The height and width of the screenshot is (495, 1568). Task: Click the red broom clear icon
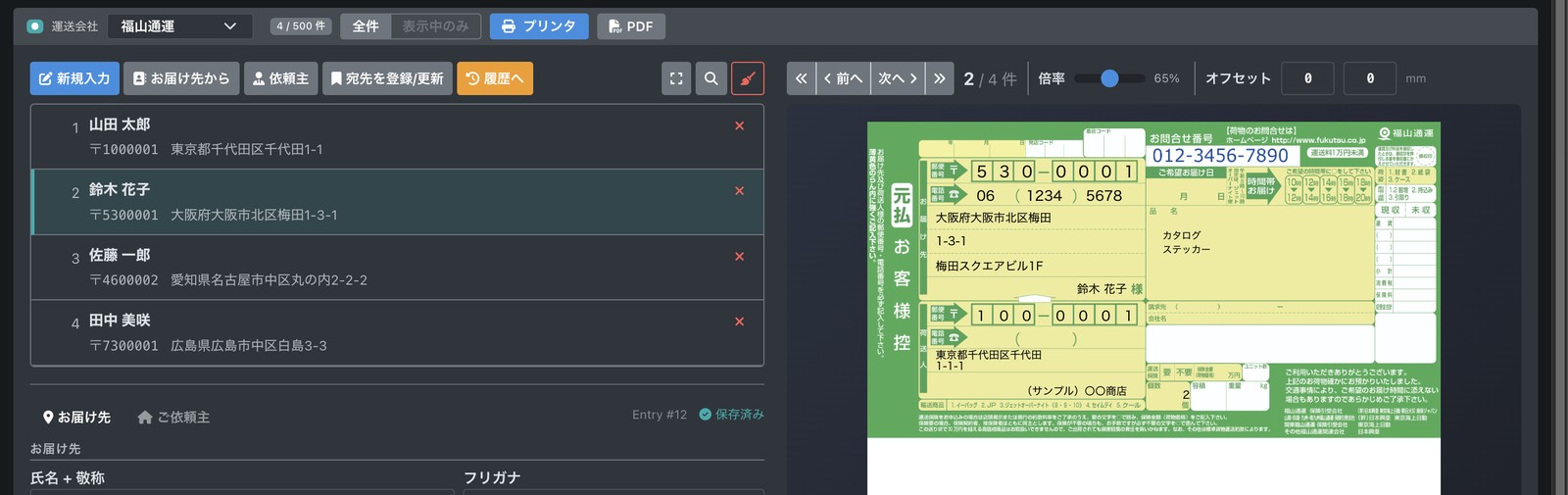pyautogui.click(x=748, y=78)
